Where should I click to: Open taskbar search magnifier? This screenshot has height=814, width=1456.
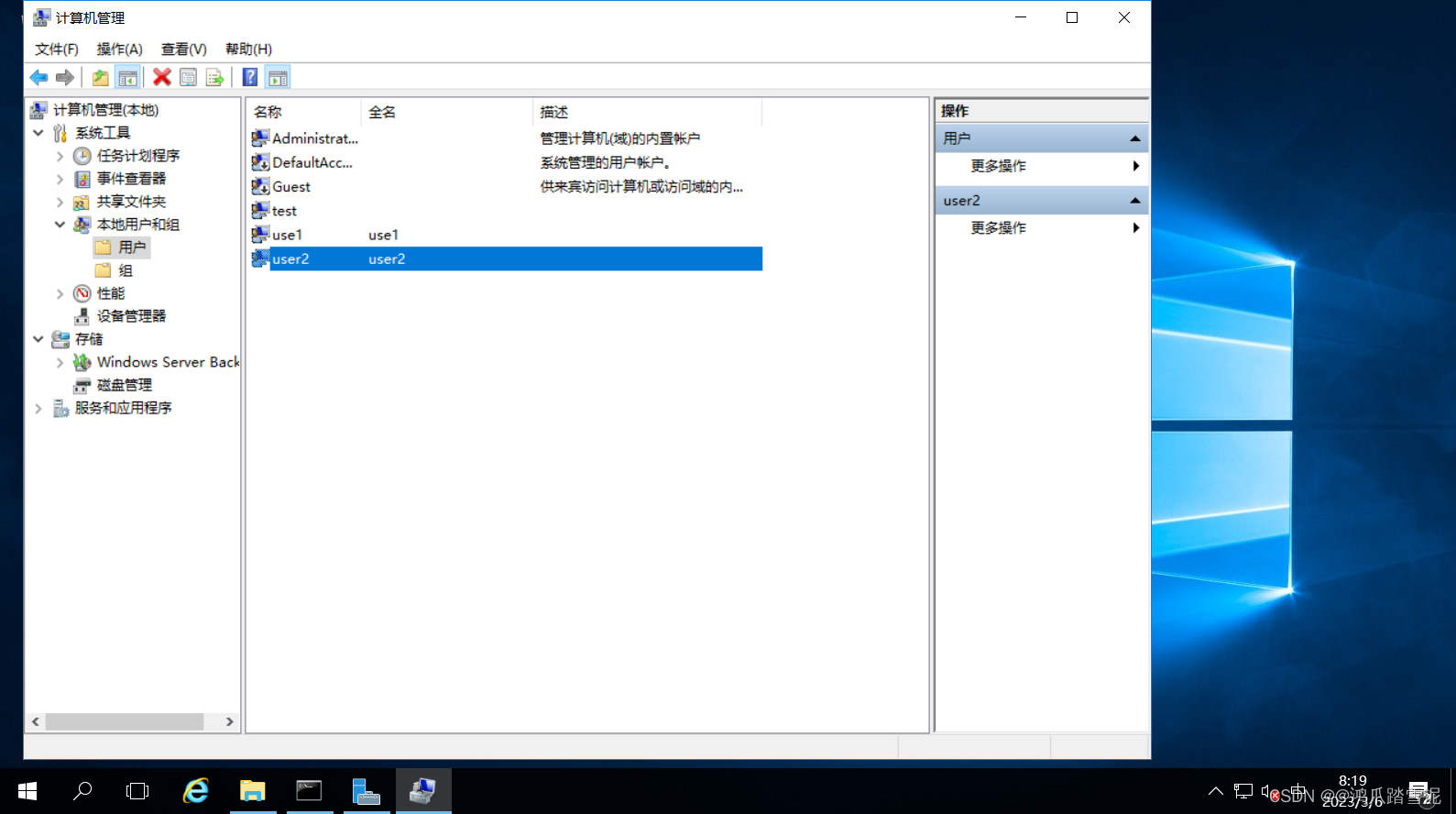pos(82,791)
